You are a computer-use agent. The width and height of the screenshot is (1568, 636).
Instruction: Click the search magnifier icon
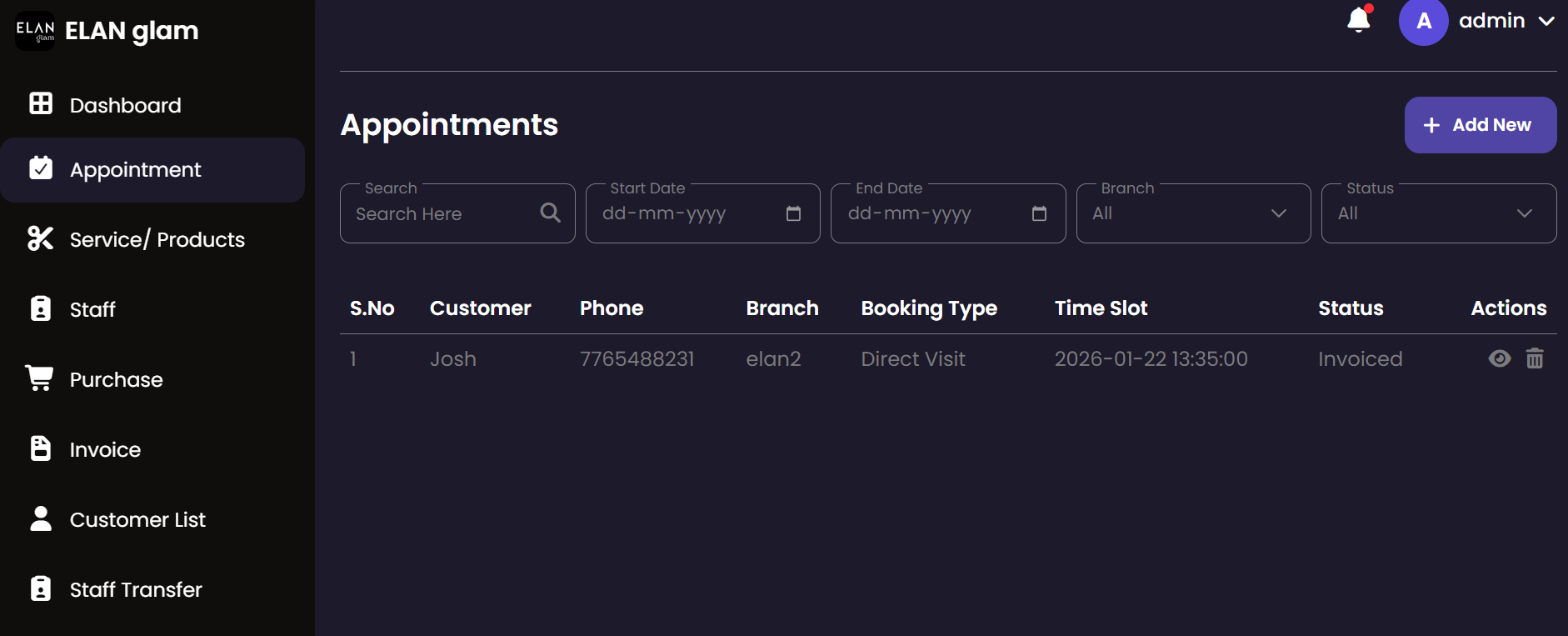550,213
